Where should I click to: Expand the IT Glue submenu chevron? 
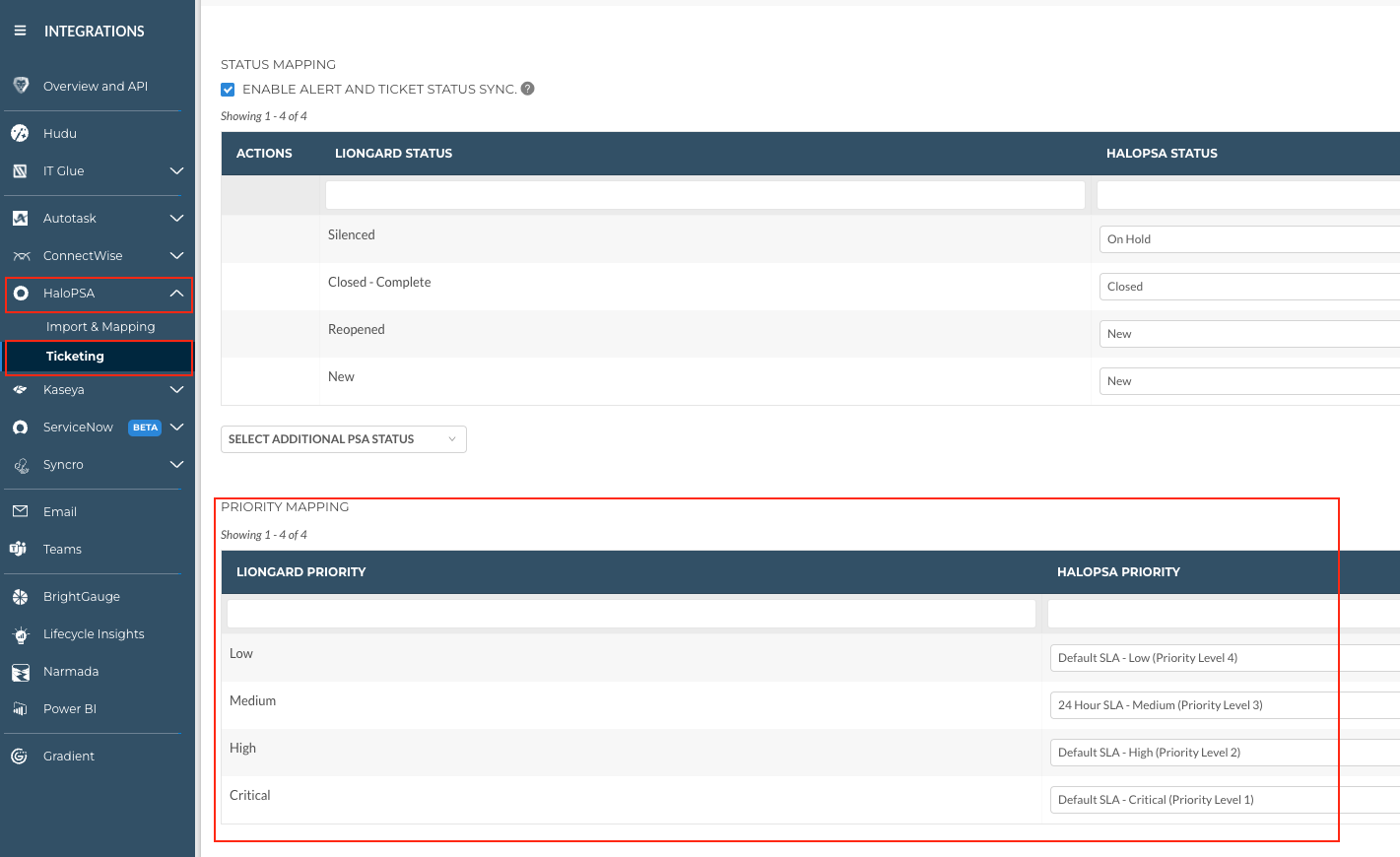pos(176,170)
